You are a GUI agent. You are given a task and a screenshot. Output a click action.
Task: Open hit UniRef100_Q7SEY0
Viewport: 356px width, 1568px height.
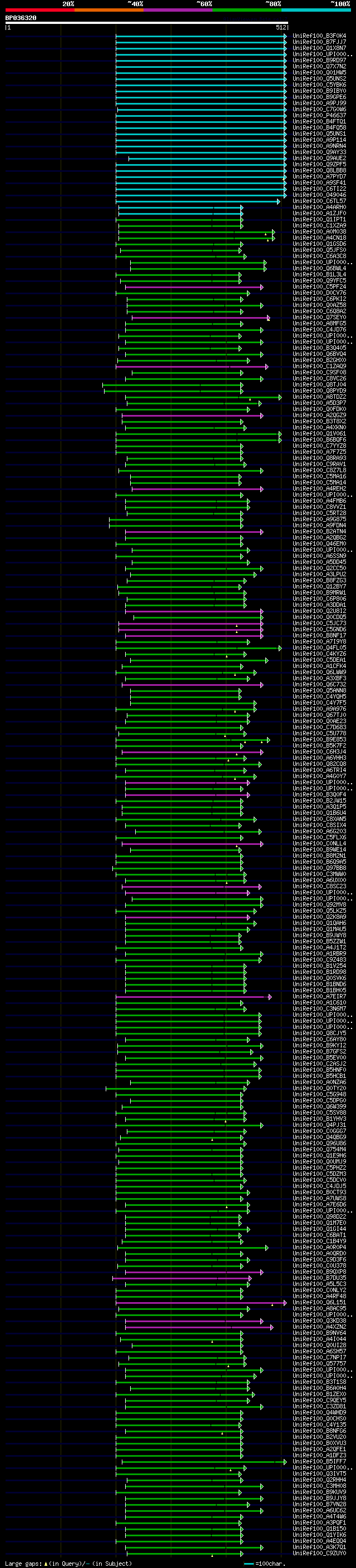click(x=319, y=317)
